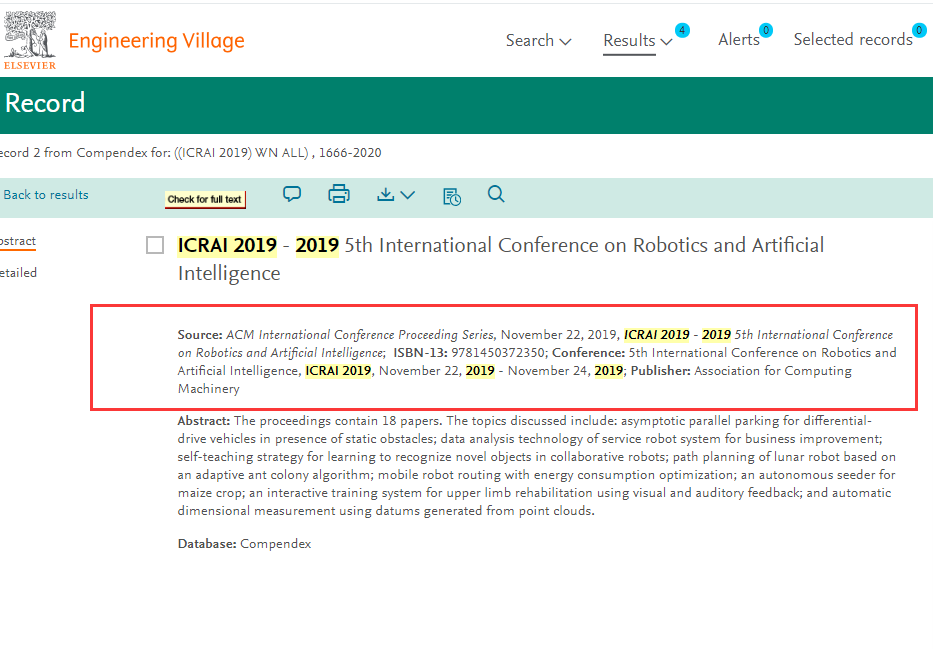Click the document with clock icon
933x649 pixels.
pos(452,196)
